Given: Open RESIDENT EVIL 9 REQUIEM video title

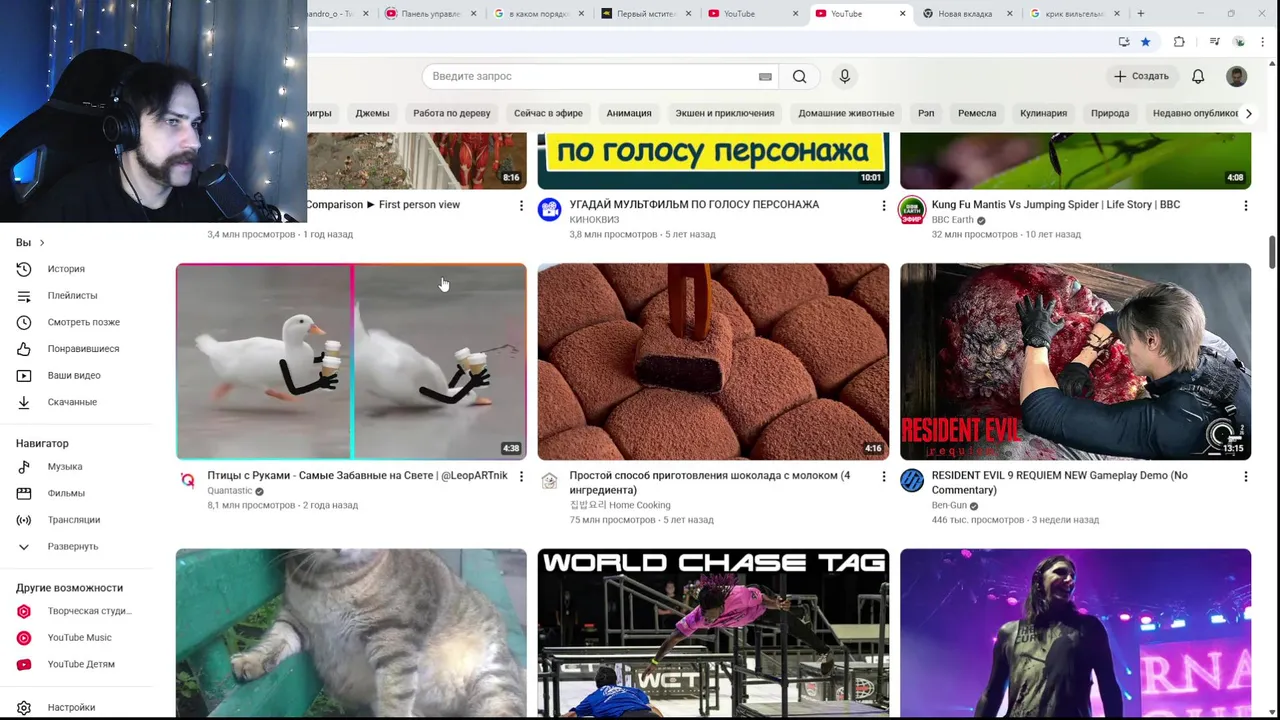Looking at the screenshot, I should (x=1060, y=483).
